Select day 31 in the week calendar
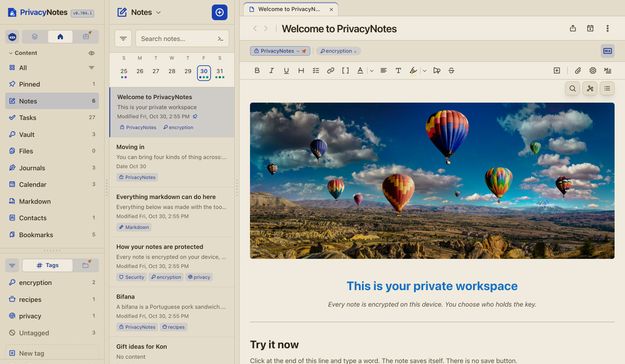 point(220,72)
